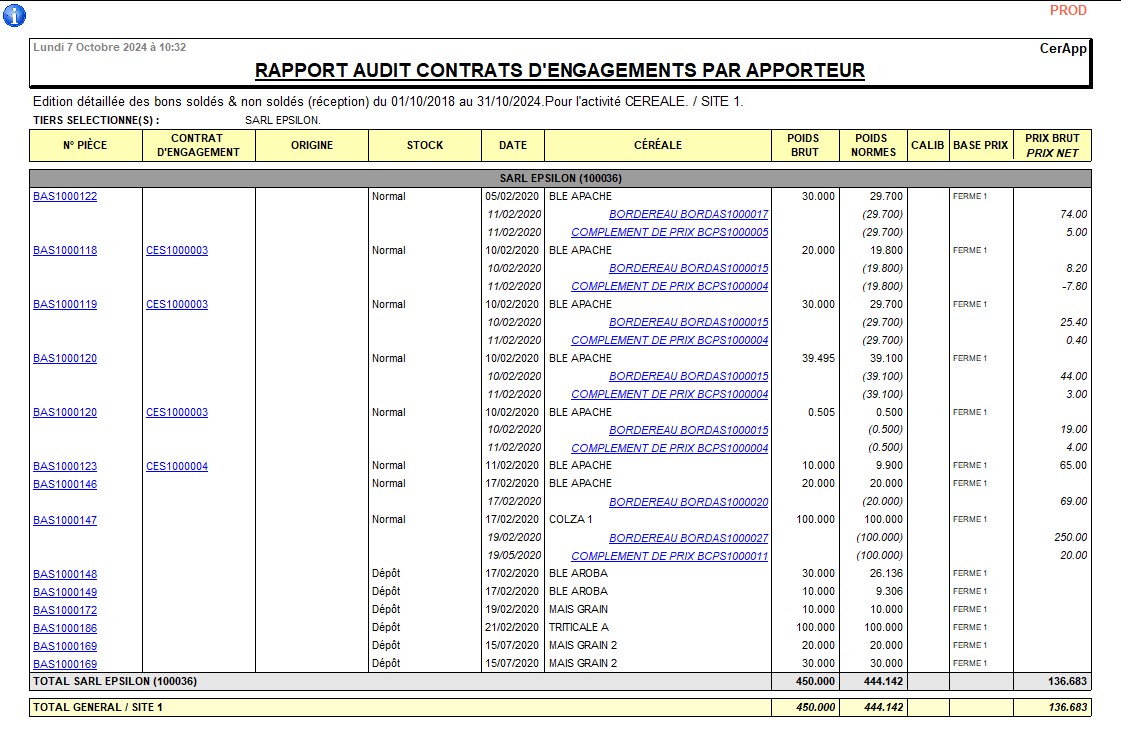Open the BAS1000119 piece link
This screenshot has height=729, width=1121.
pos(65,305)
